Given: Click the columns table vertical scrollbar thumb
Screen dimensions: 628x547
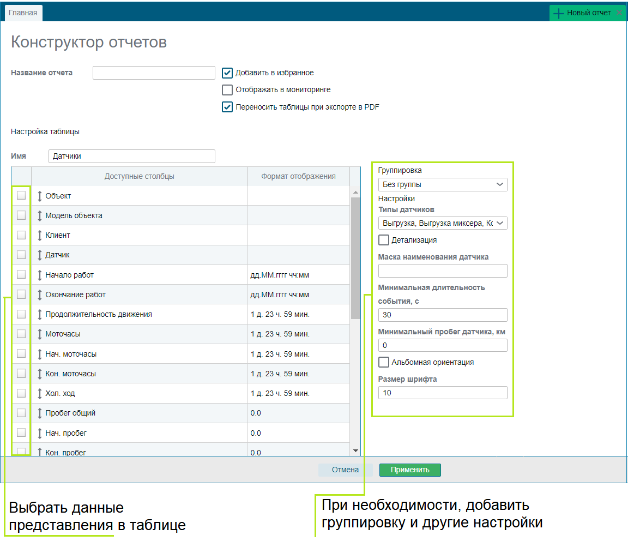Looking at the screenshot, I should point(355,258).
